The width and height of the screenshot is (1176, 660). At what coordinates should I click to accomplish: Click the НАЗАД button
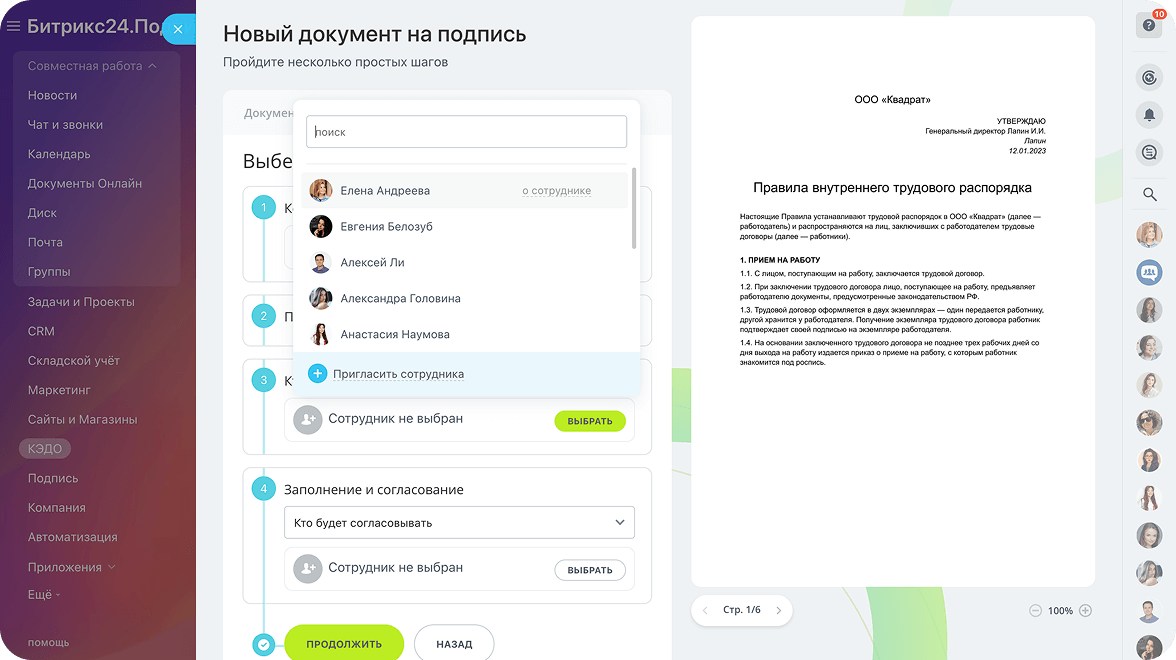[x=454, y=644]
